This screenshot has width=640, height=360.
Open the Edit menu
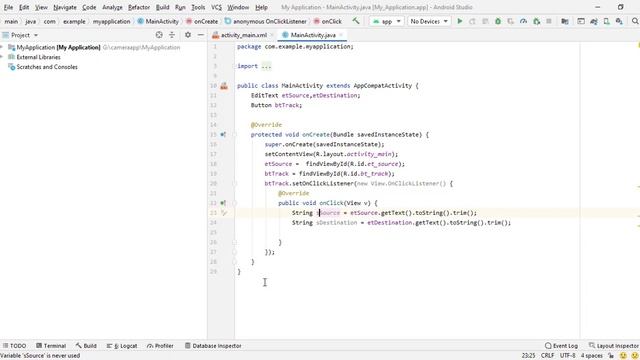tap(24, 7)
